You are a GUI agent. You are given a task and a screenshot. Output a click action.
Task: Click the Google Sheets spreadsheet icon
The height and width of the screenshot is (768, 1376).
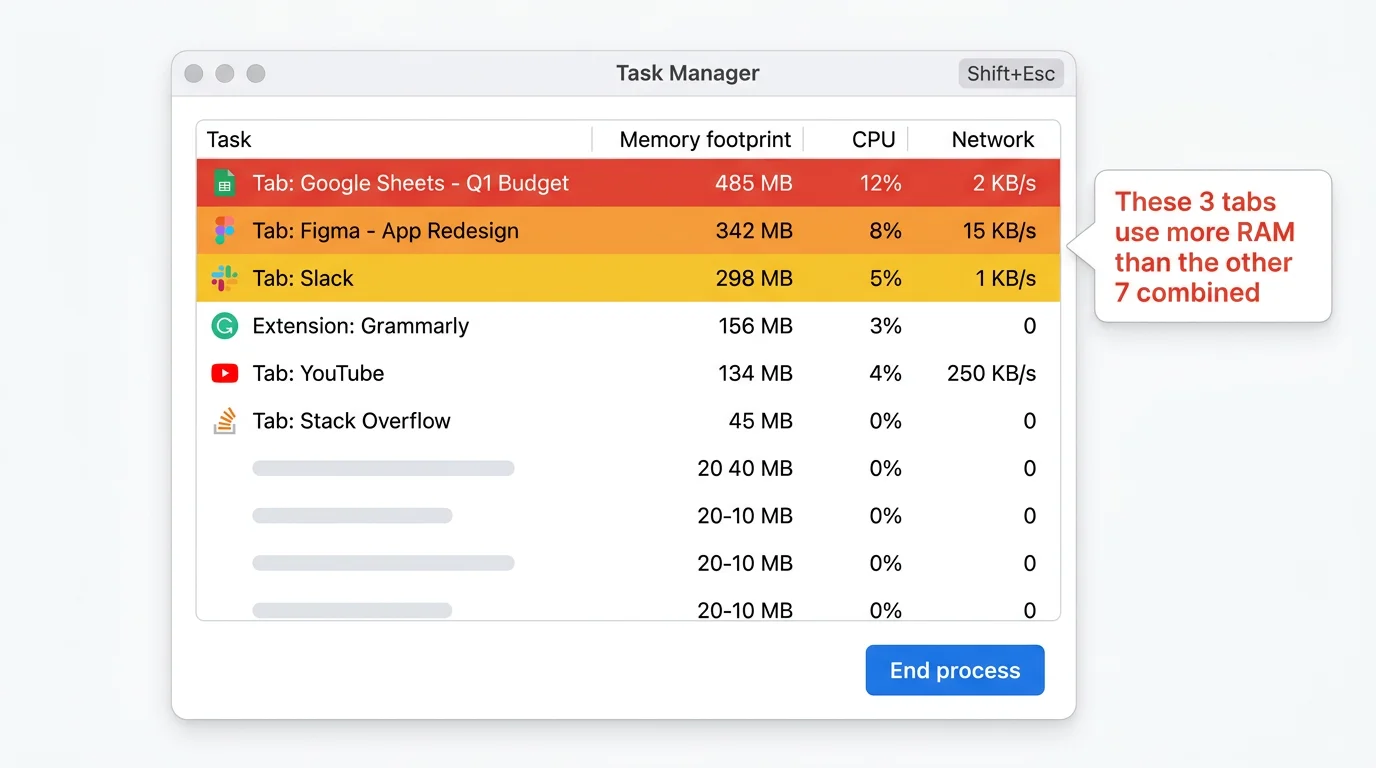[x=224, y=183]
